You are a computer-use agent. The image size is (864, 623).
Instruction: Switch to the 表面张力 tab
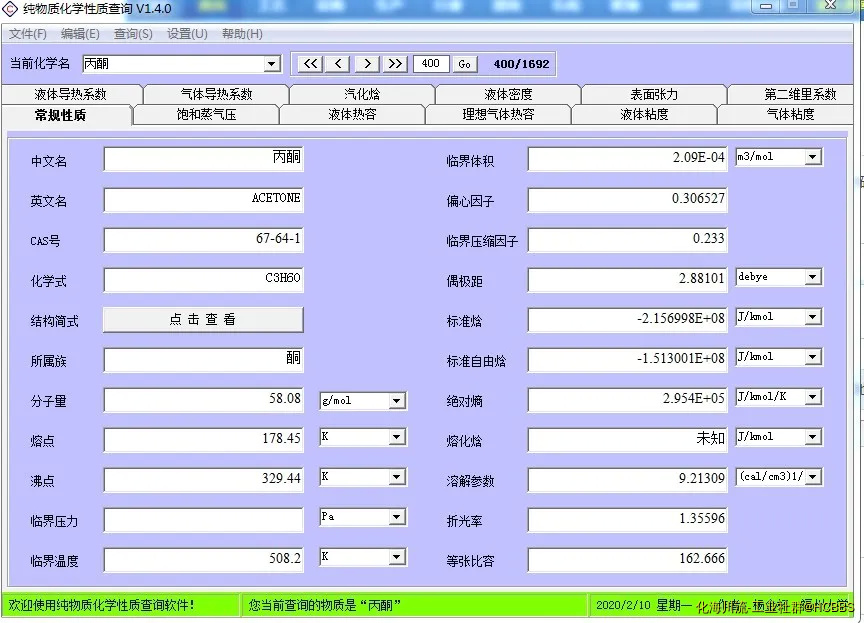(654, 94)
